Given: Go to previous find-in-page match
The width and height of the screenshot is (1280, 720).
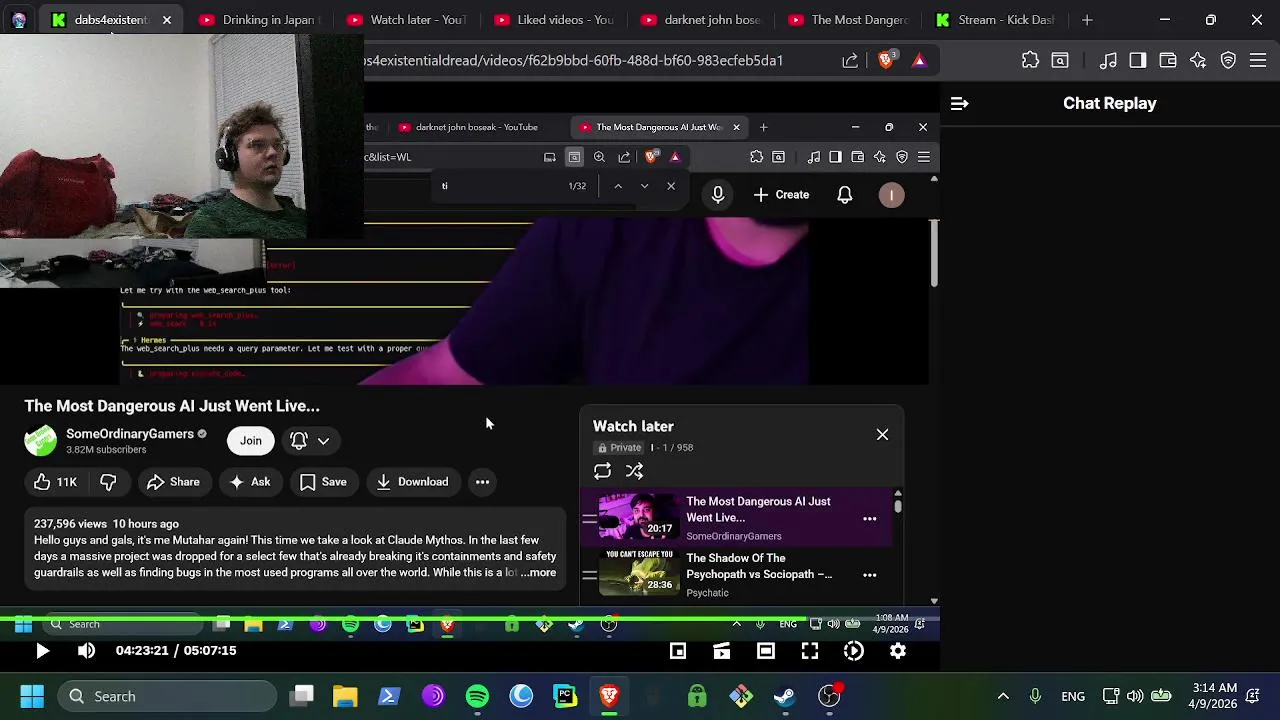Looking at the screenshot, I should [x=618, y=186].
